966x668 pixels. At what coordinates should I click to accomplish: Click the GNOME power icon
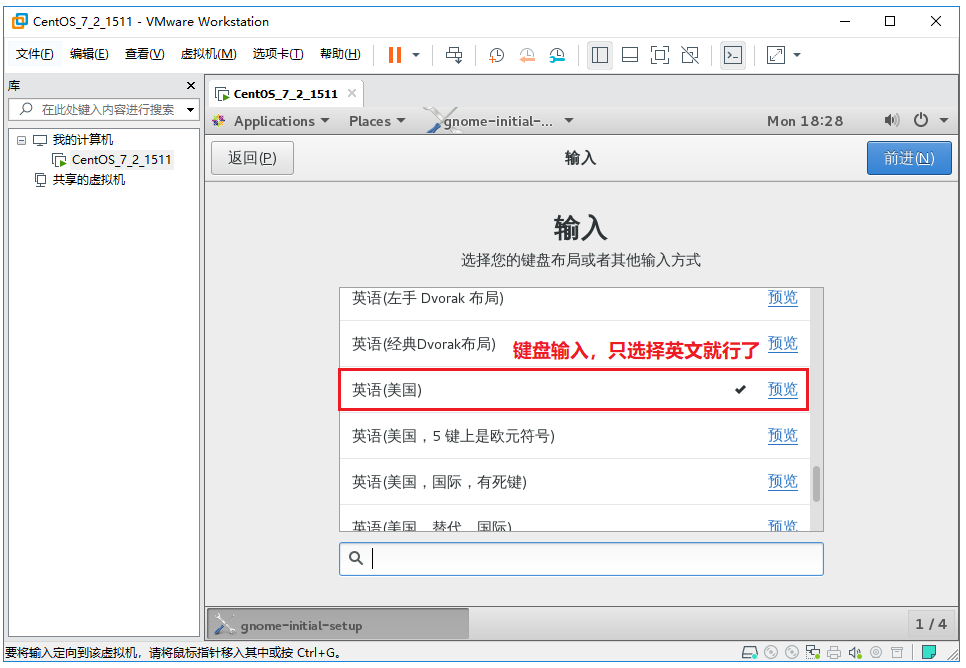920,120
